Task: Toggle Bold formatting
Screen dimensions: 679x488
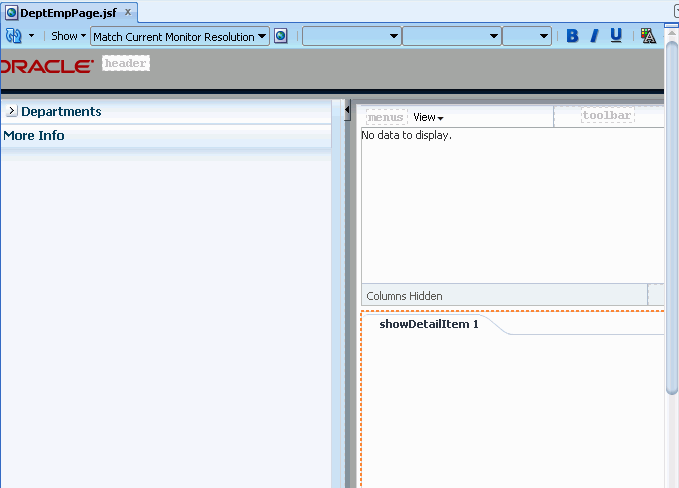Action: [x=572, y=36]
